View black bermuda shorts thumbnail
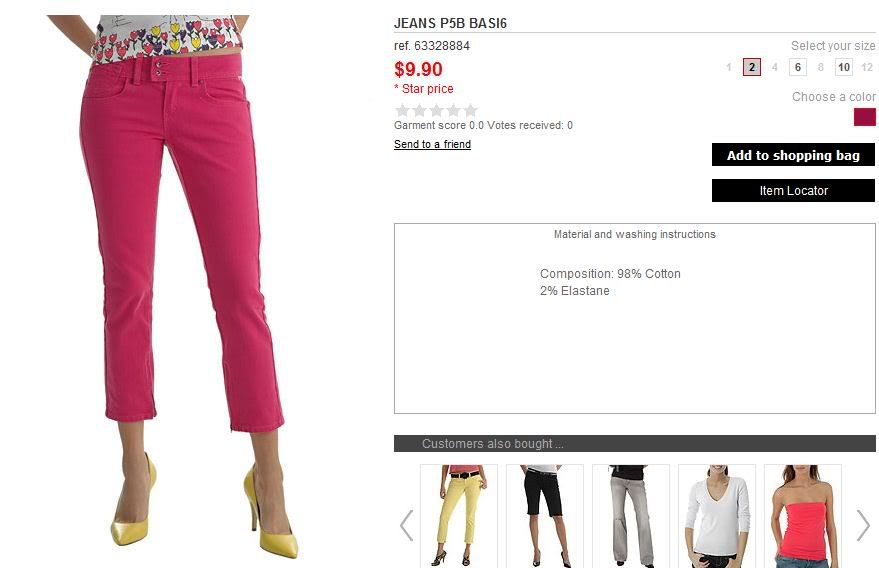 (545, 516)
